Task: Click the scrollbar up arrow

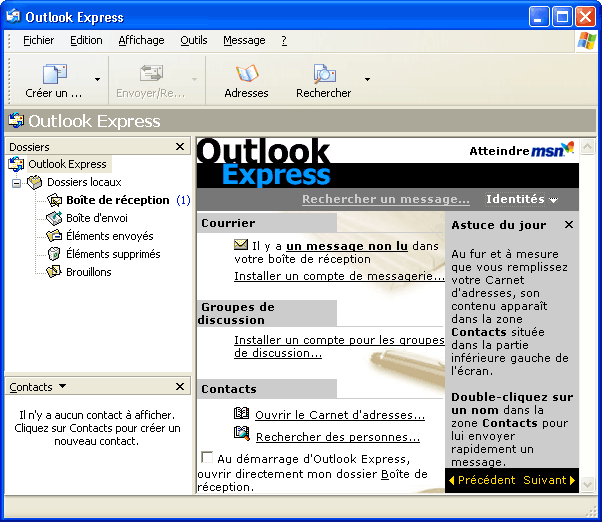Action: (x=587, y=146)
